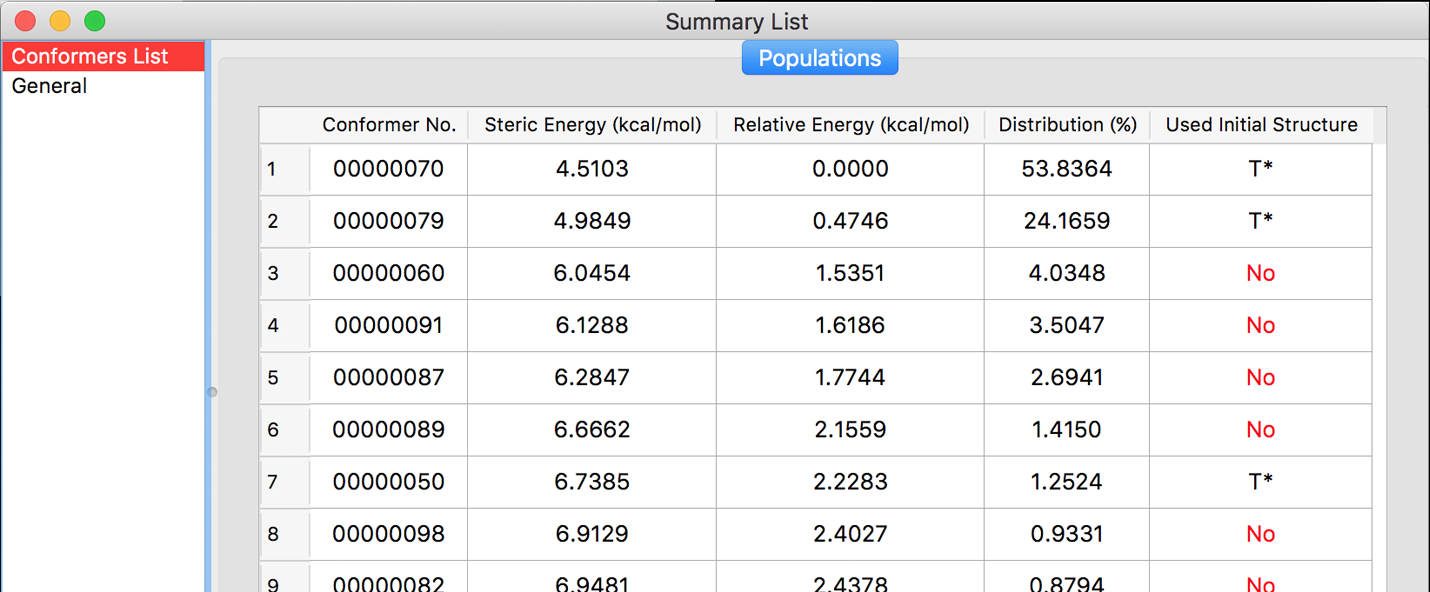The width and height of the screenshot is (1430, 592).
Task: Click steric energy value 6.0454
Action: coord(592,274)
